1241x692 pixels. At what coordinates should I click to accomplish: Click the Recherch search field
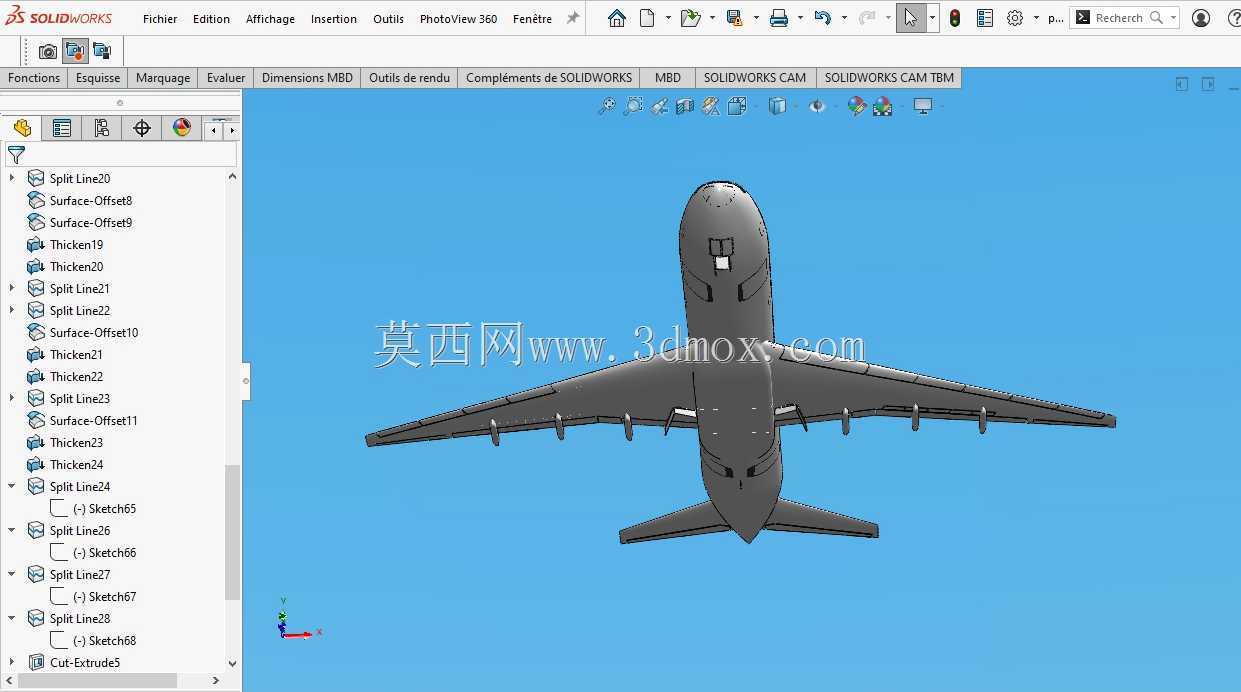[x=1124, y=18]
